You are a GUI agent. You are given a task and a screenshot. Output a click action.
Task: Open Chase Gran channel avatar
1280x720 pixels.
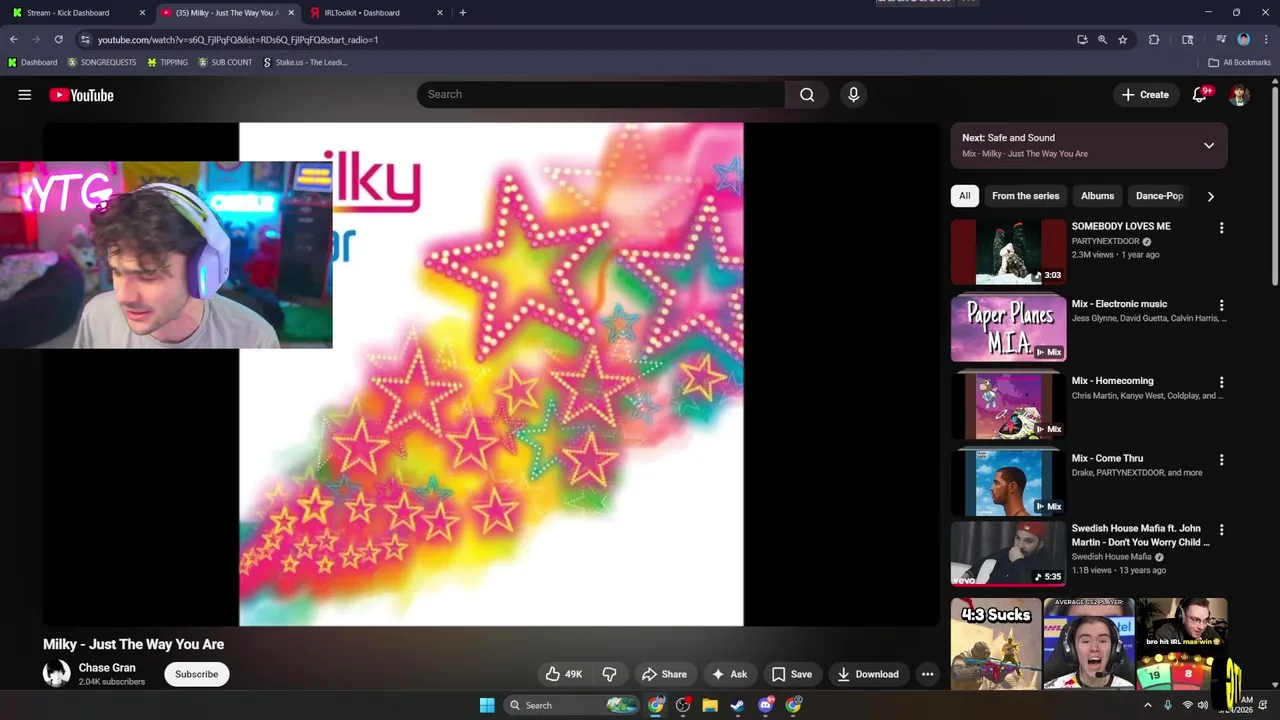point(56,674)
